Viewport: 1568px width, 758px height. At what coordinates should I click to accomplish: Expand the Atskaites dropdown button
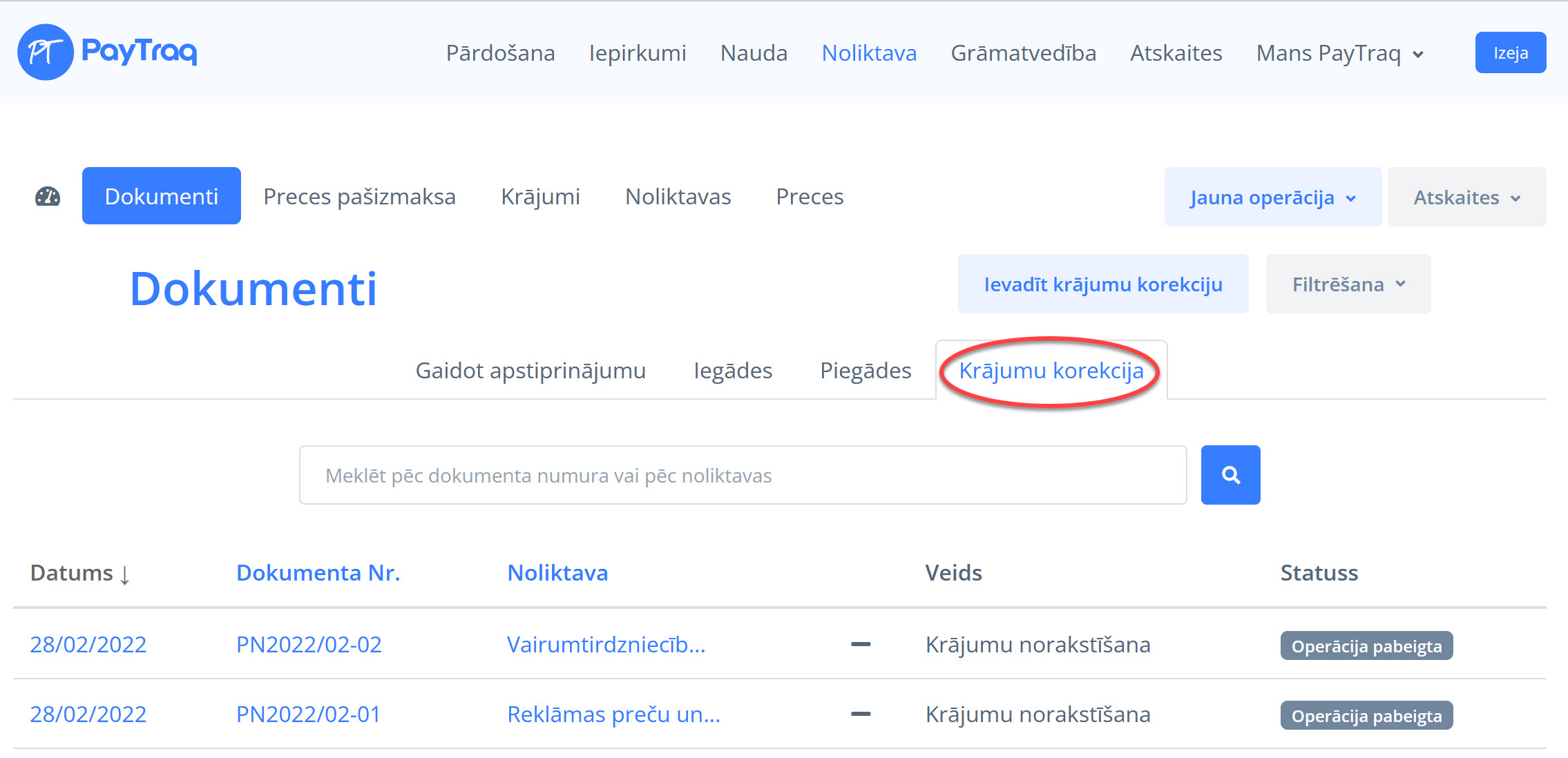pos(1466,197)
